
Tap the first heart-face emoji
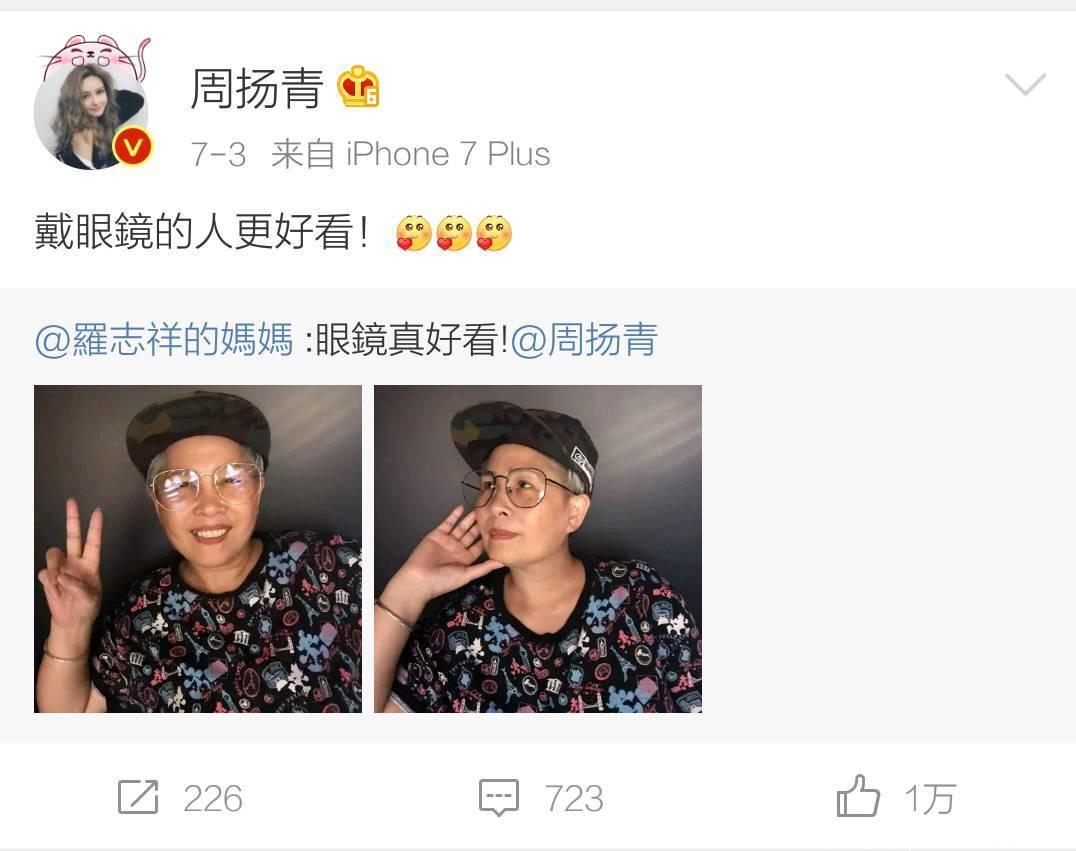414,233
